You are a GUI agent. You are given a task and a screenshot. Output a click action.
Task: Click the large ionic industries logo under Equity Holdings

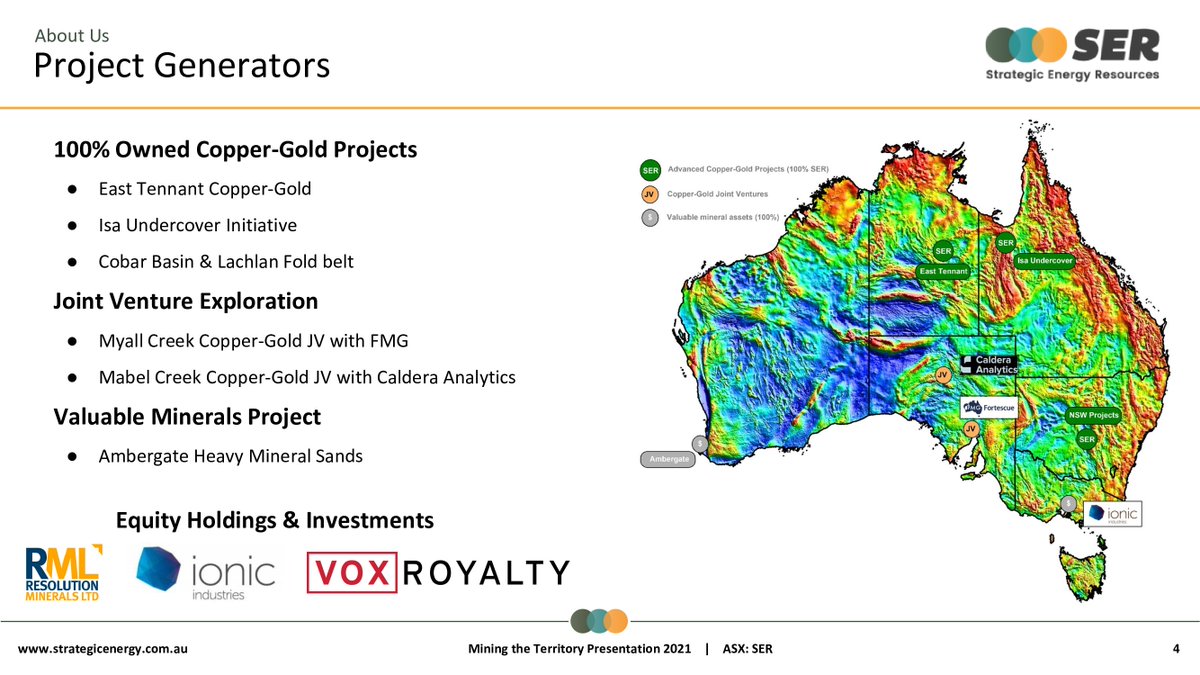[204, 573]
